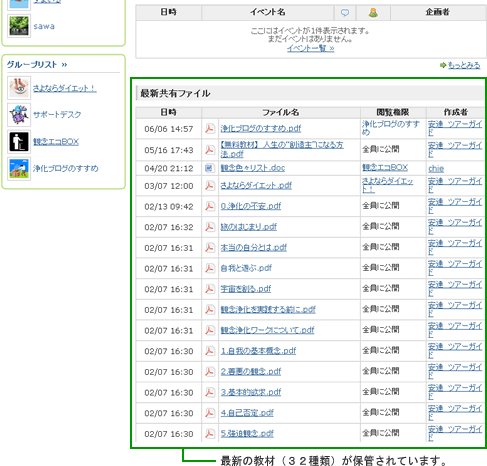Viewport: 487px width, 466px height.
Task: Open author 安達 ツアーガイド in 06/06 row
Action: 455,128
